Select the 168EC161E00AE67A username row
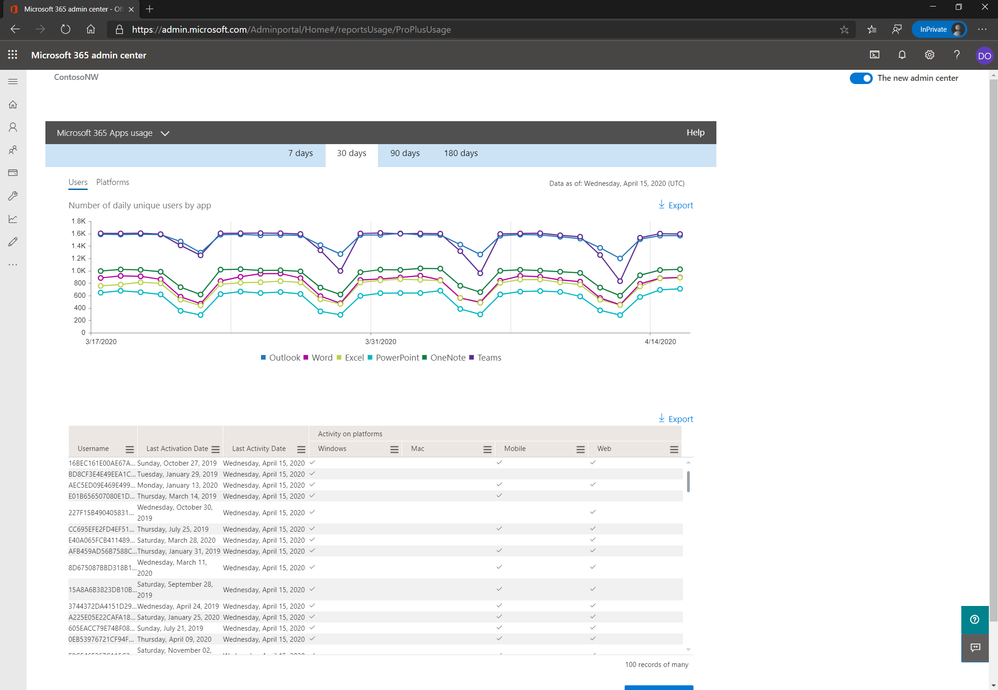 tap(376, 463)
